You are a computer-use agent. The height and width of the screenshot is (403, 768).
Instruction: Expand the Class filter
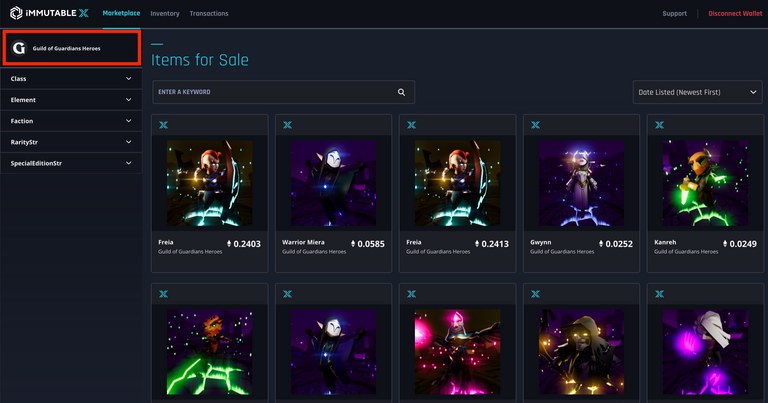click(72, 78)
